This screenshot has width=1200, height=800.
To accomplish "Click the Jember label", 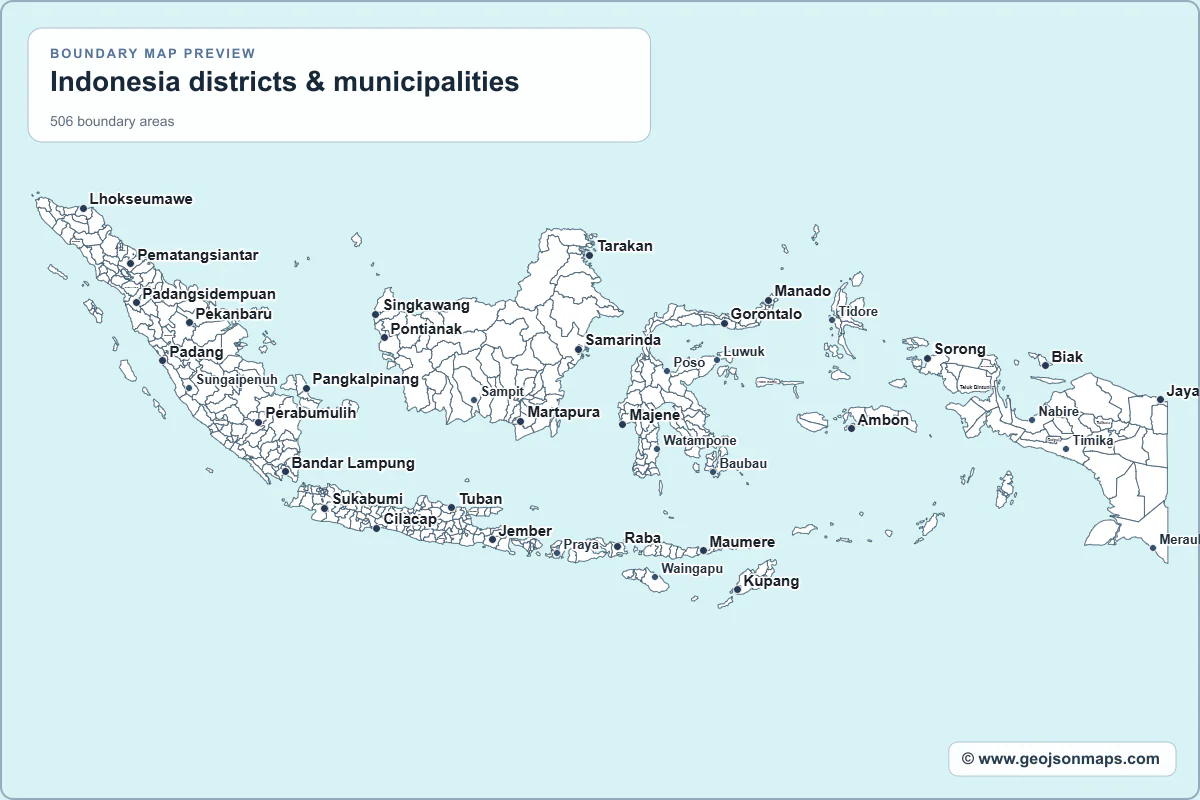I will (526, 531).
